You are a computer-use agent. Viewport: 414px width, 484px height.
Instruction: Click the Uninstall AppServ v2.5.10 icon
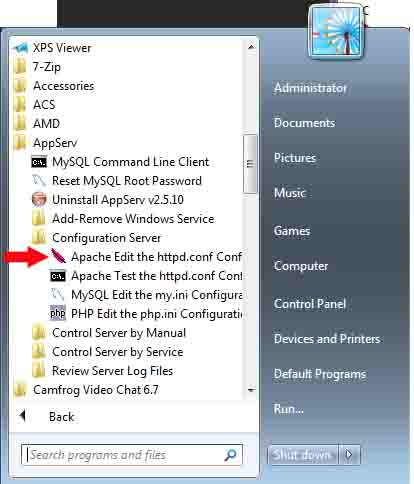pyautogui.click(x=39, y=199)
